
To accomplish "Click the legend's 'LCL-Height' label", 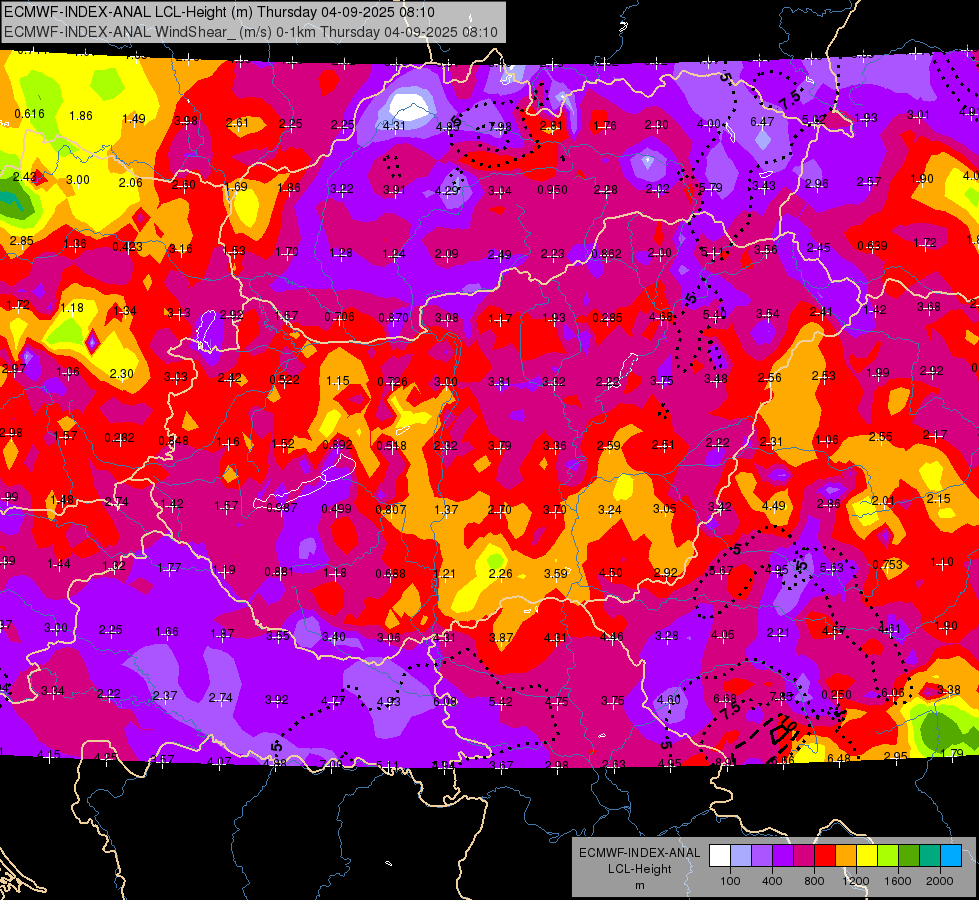I will 639,869.
